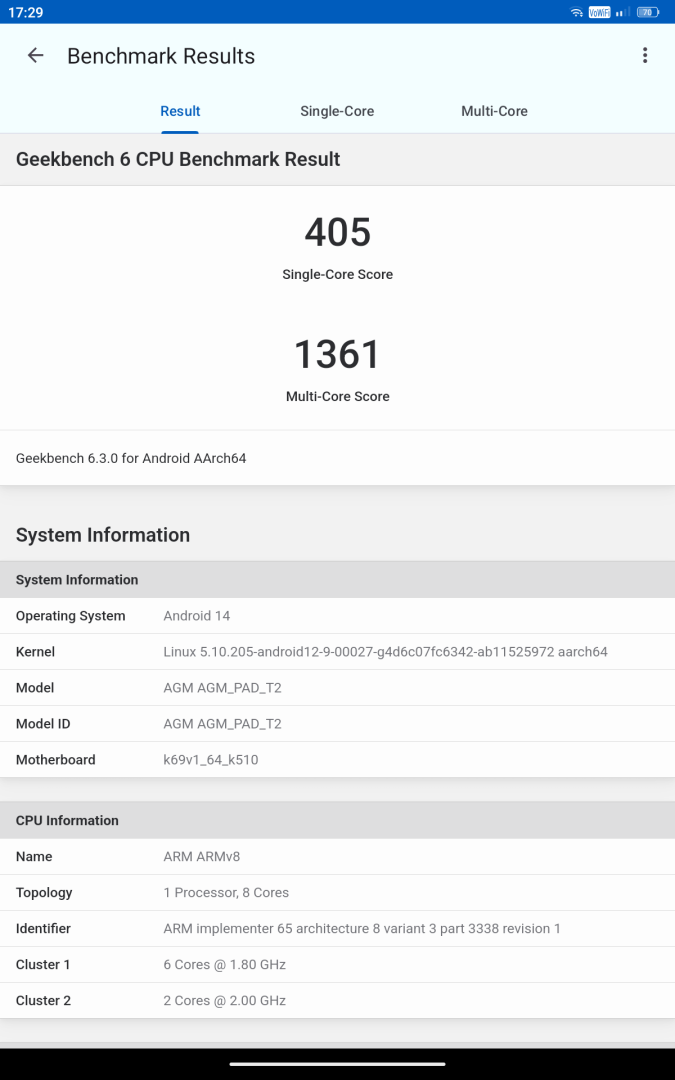Tap the Benchmark Results title
This screenshot has height=1080, width=675.
point(161,56)
